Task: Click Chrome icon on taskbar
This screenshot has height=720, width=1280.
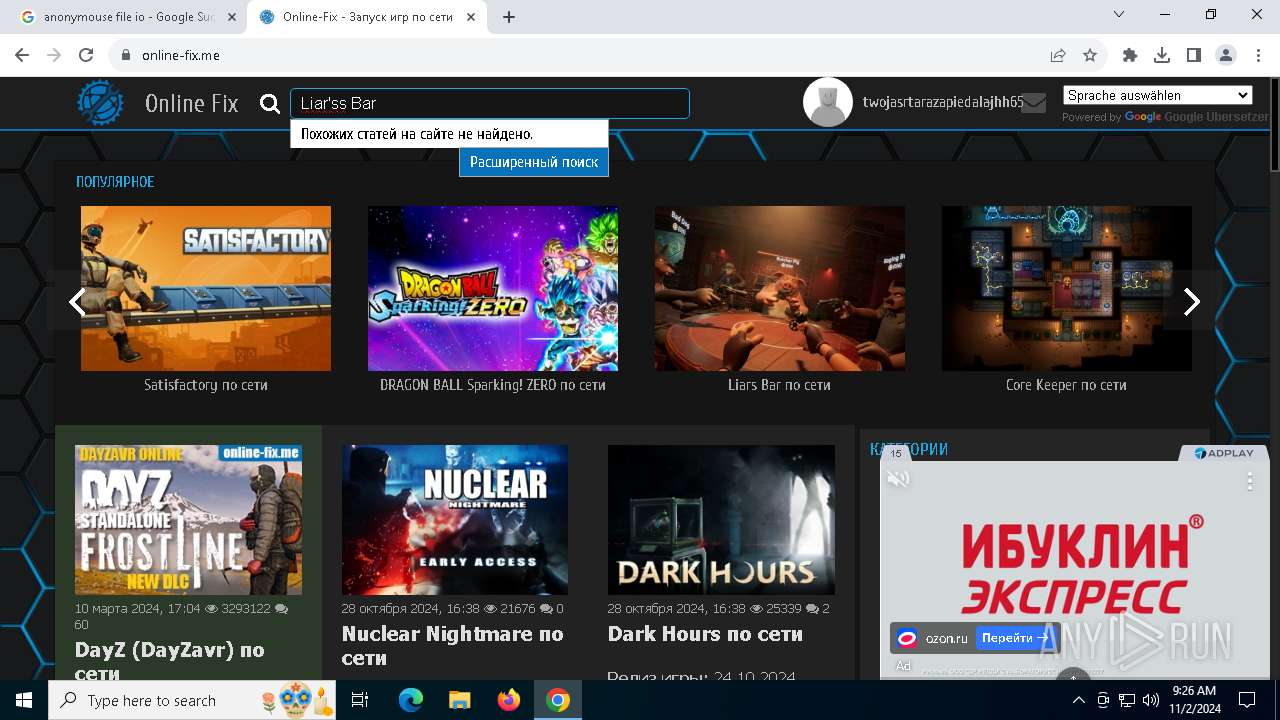Action: point(558,700)
